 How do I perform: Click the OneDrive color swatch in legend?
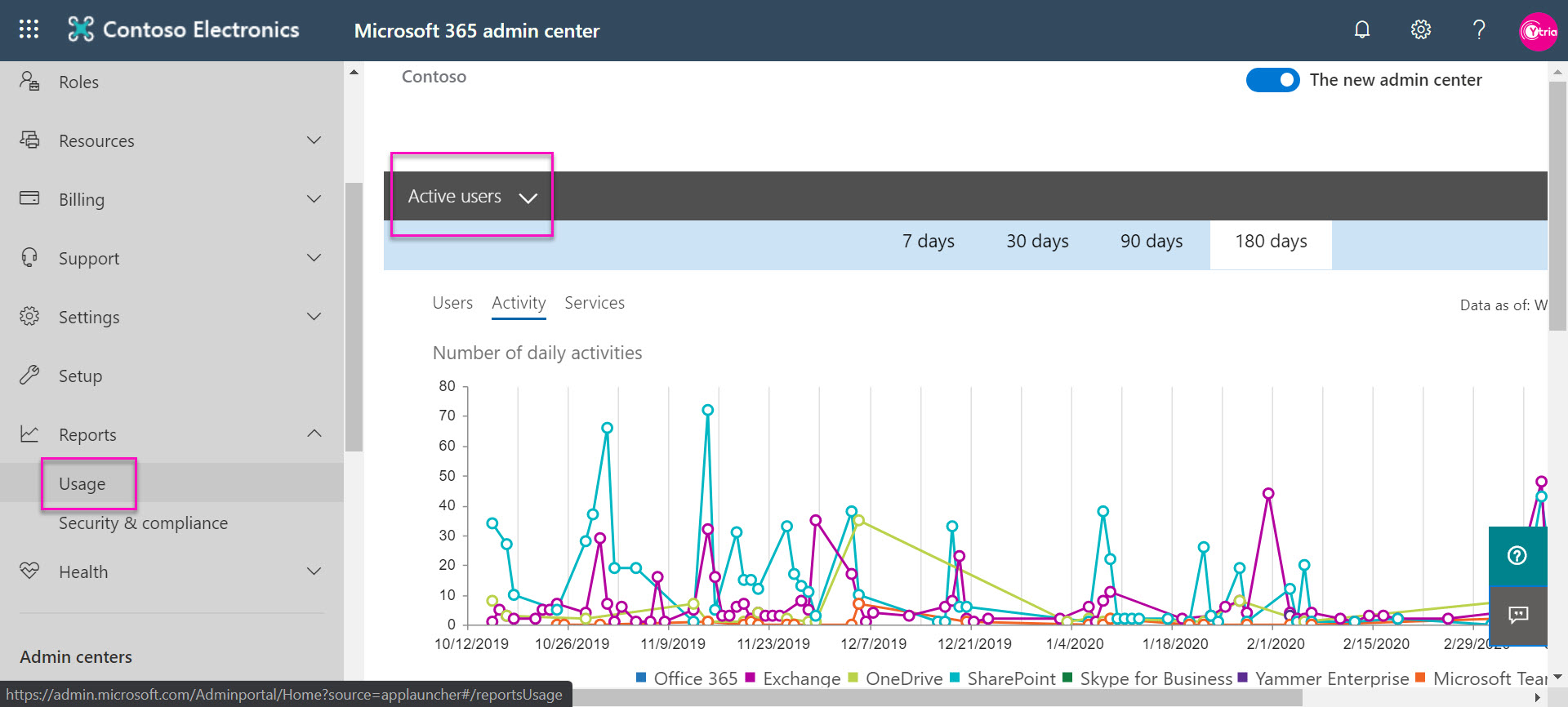[x=853, y=678]
